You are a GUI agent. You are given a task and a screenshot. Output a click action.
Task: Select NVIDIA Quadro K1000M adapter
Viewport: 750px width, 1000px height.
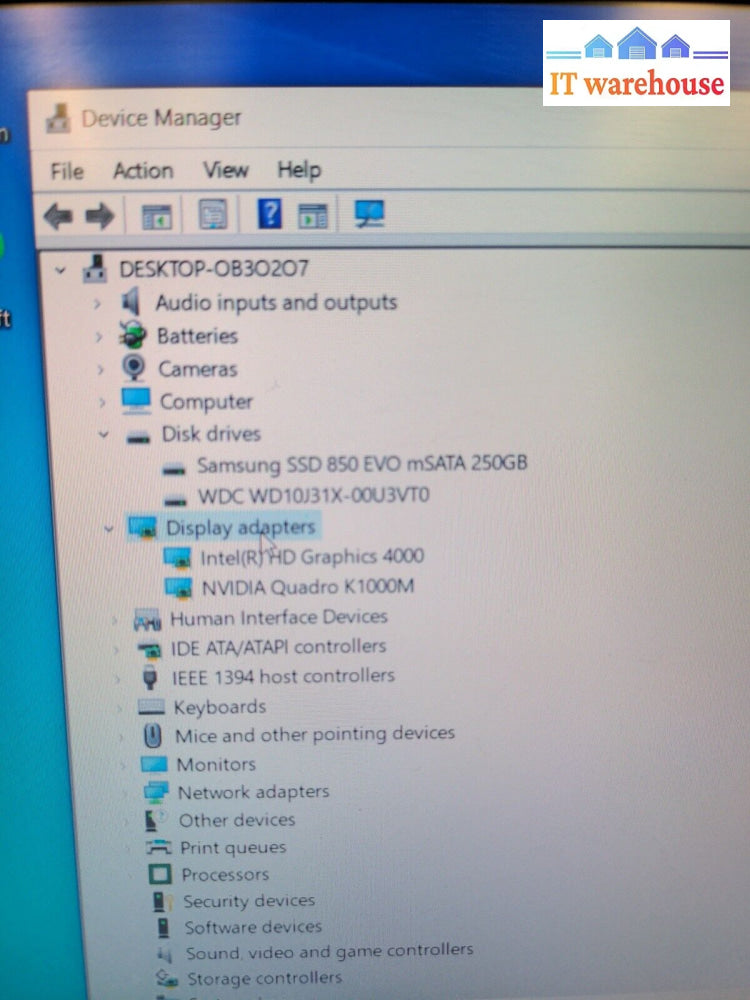click(x=307, y=586)
